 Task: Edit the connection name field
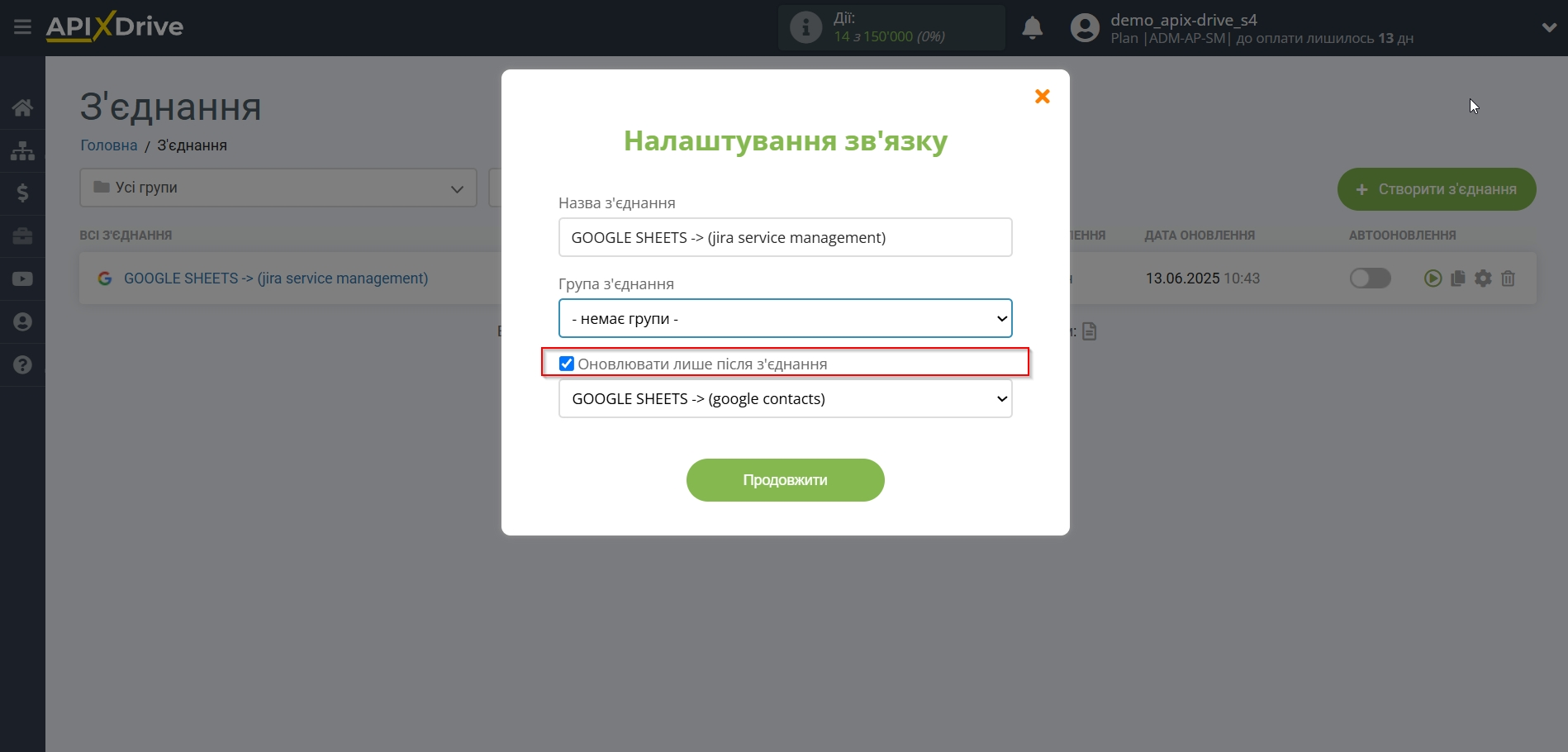(785, 237)
